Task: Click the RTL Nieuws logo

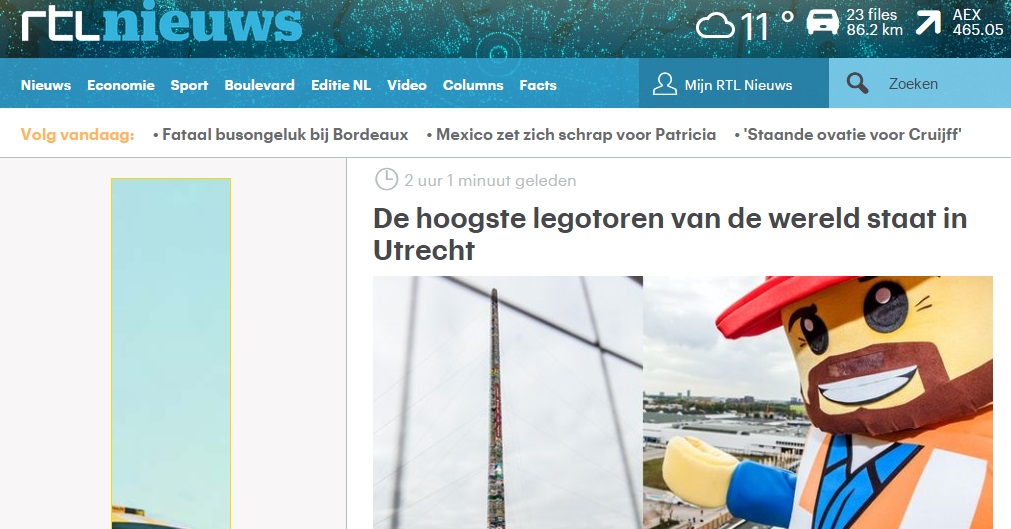Action: (161, 23)
